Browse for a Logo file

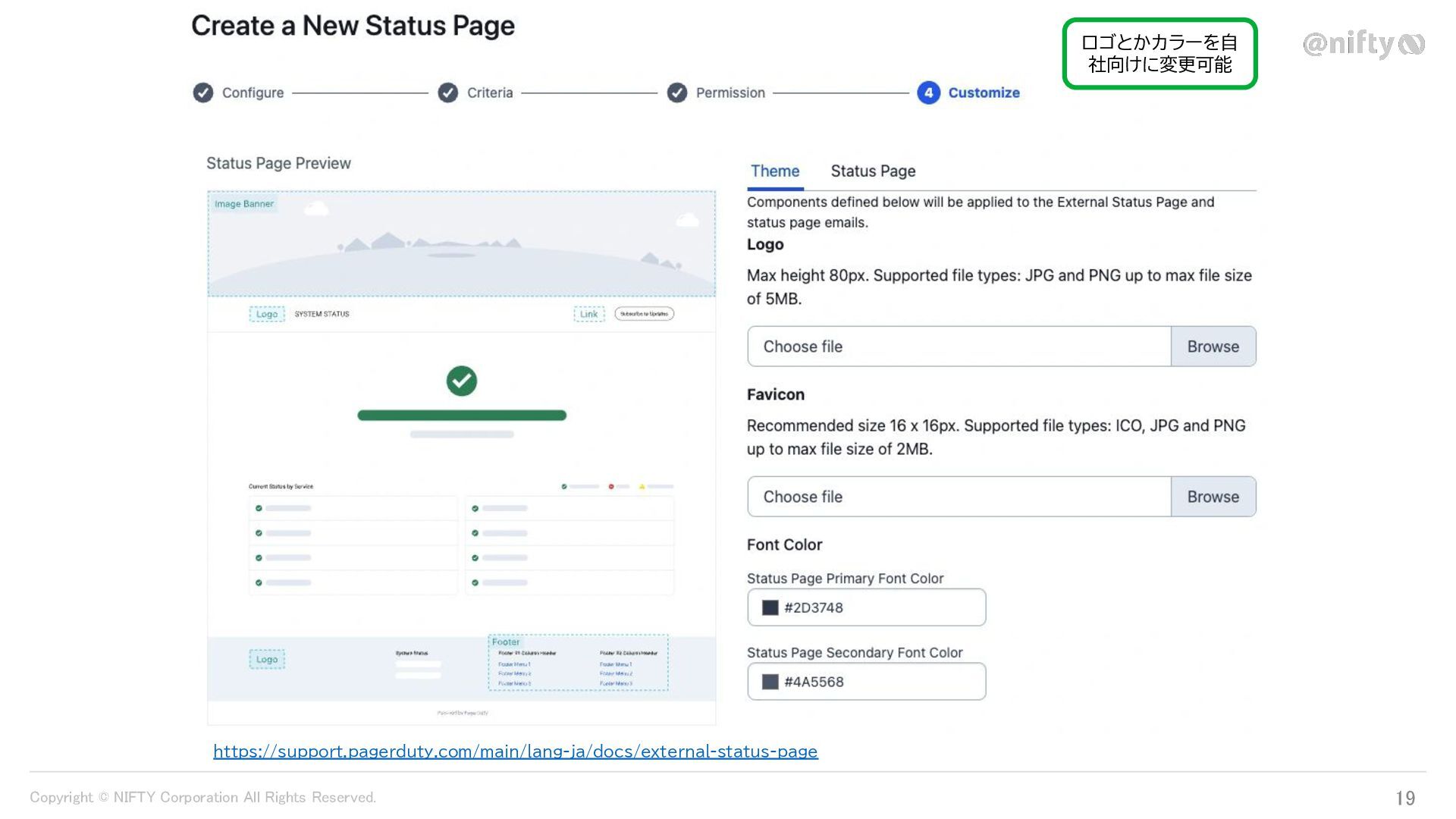[1213, 347]
